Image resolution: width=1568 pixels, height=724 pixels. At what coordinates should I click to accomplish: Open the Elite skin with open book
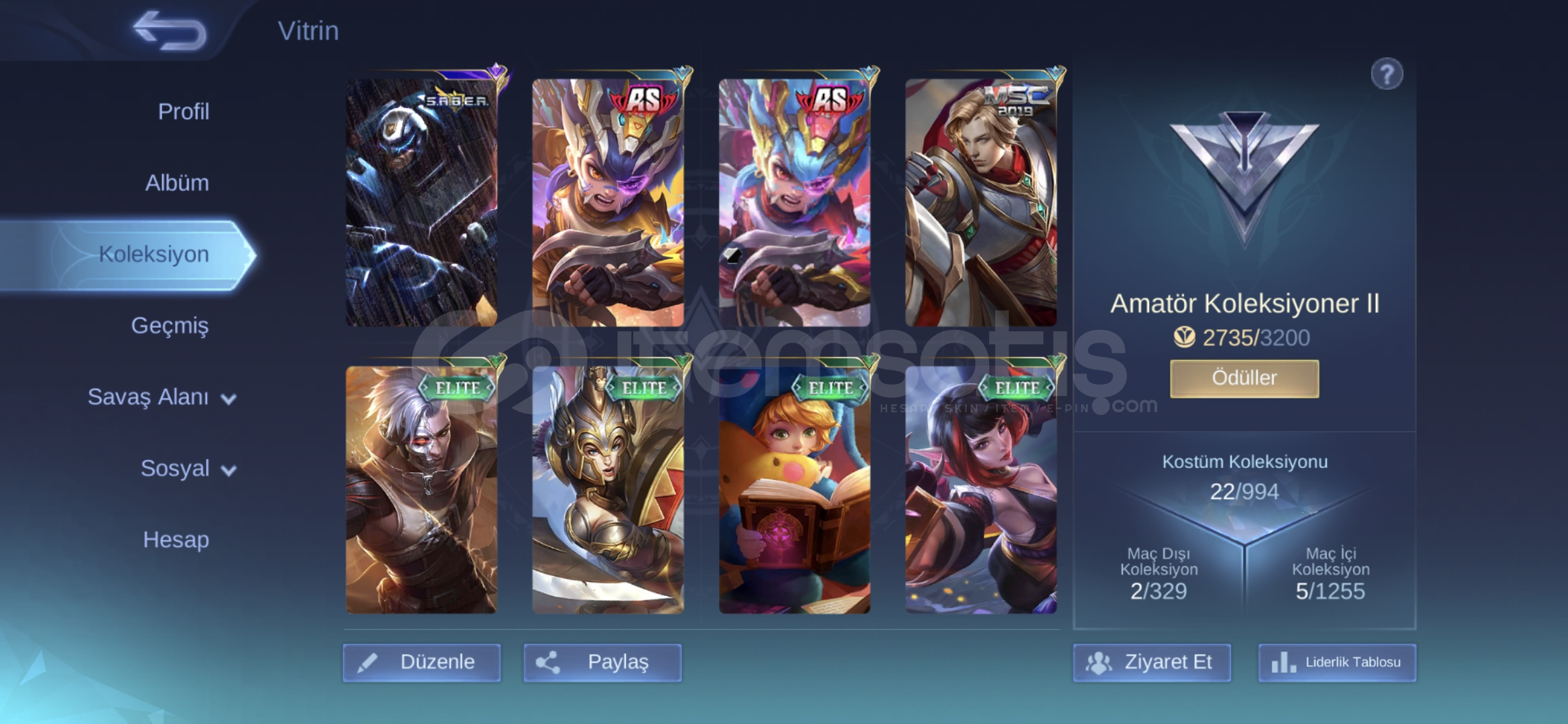click(795, 488)
